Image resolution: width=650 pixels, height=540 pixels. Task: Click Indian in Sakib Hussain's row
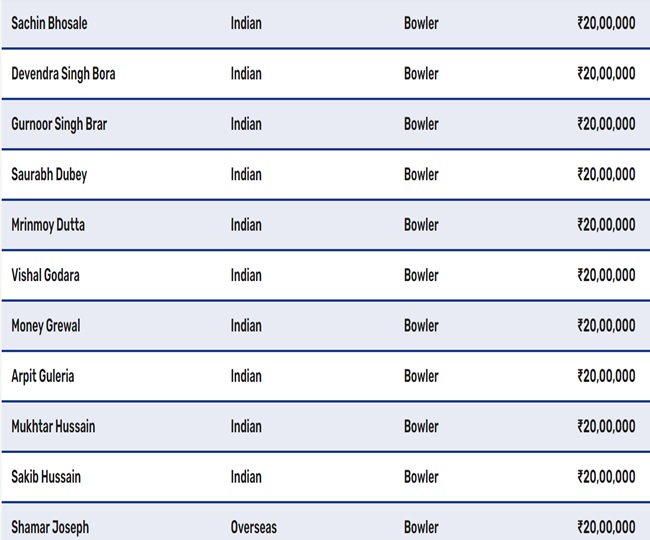(246, 477)
